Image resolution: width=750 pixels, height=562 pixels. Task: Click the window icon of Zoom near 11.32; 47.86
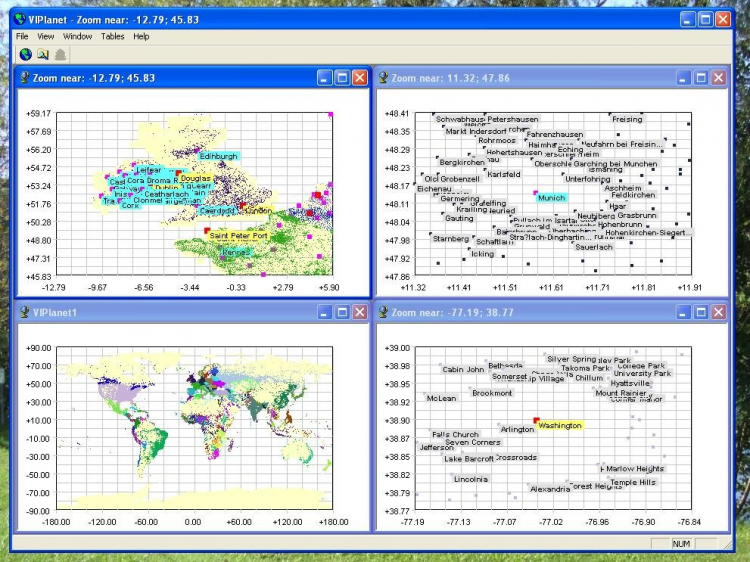[383, 77]
